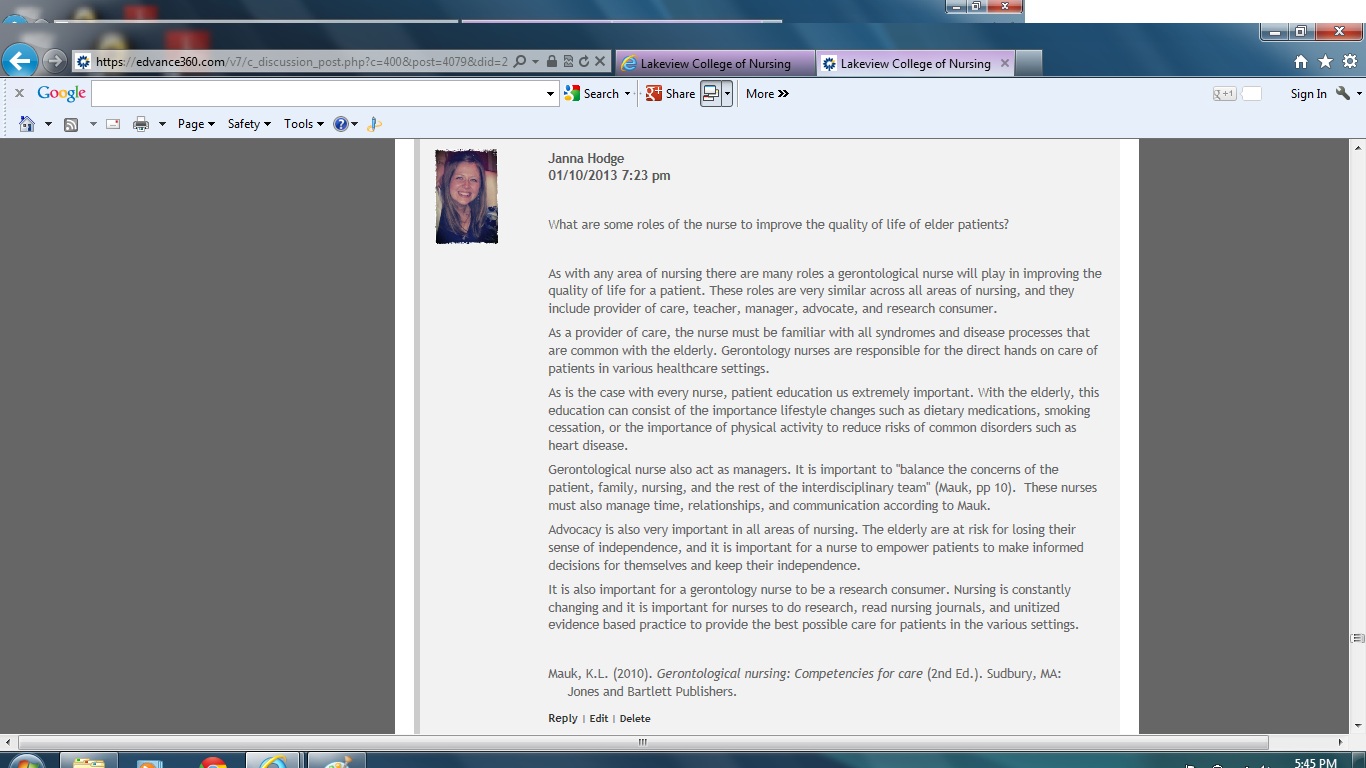
Task: Click inside the Google toolbar search box
Action: point(318,93)
